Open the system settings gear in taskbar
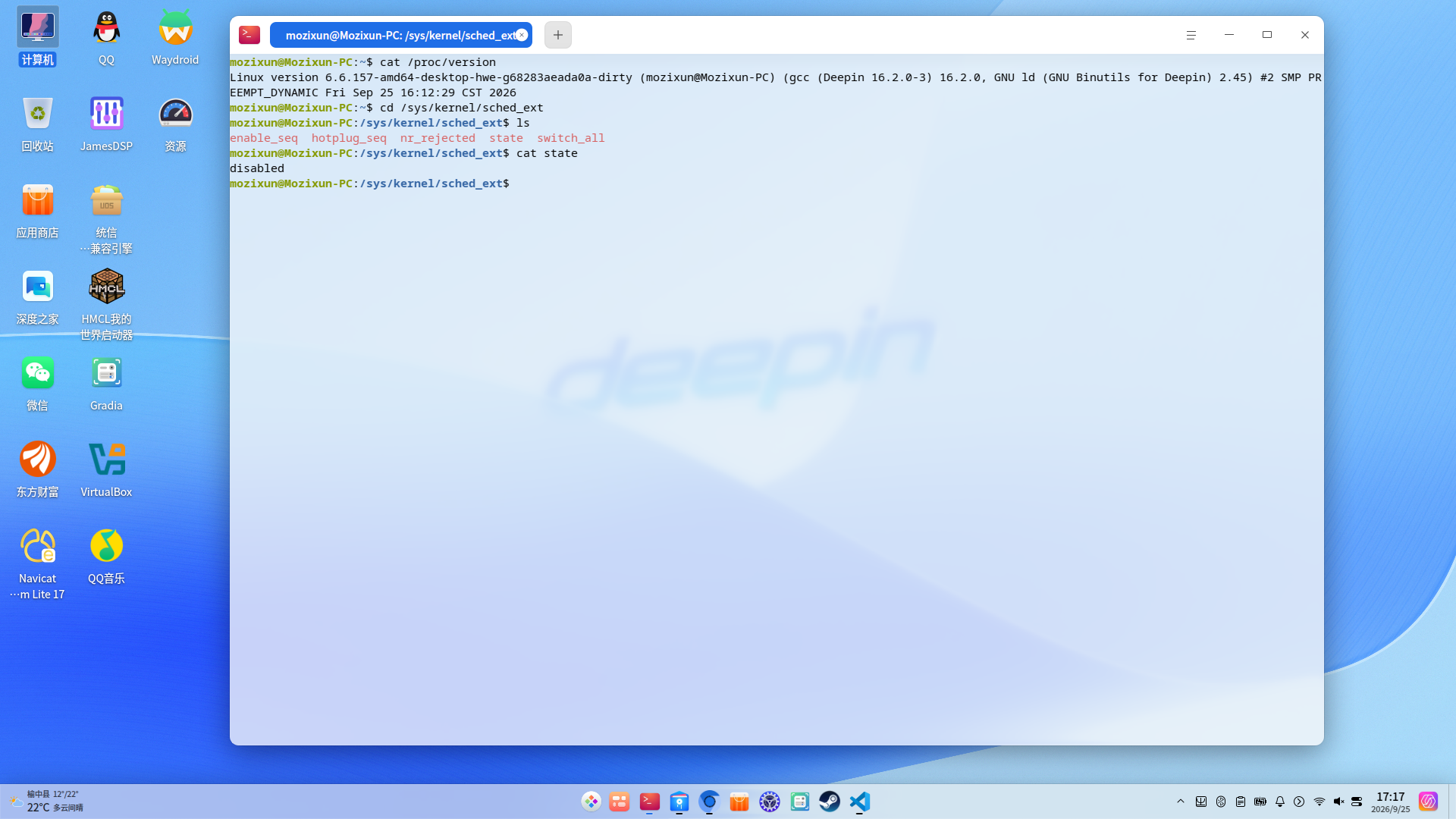Image resolution: width=1456 pixels, height=819 pixels. [x=770, y=802]
